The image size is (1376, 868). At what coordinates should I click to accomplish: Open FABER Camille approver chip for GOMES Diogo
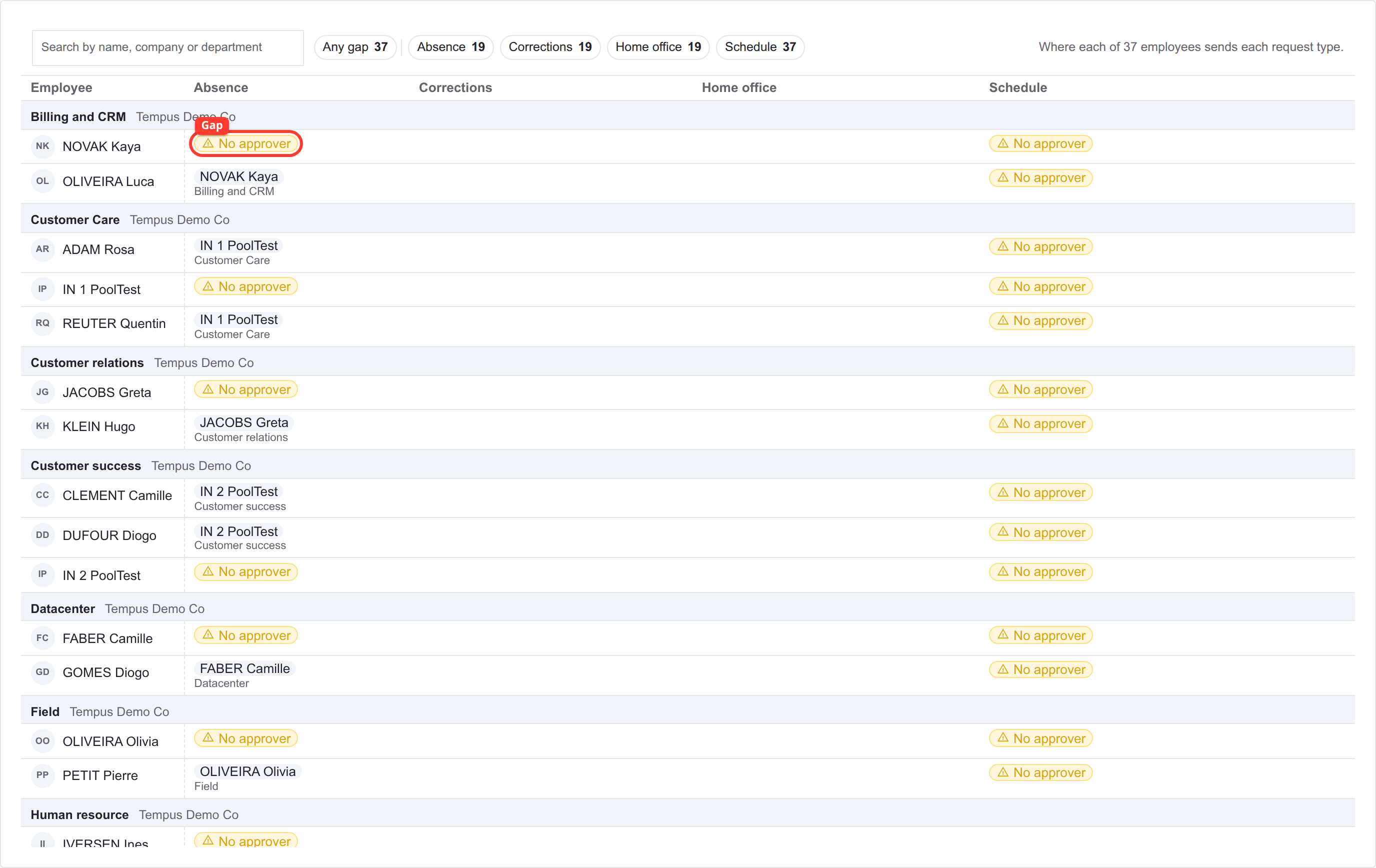[244, 668]
